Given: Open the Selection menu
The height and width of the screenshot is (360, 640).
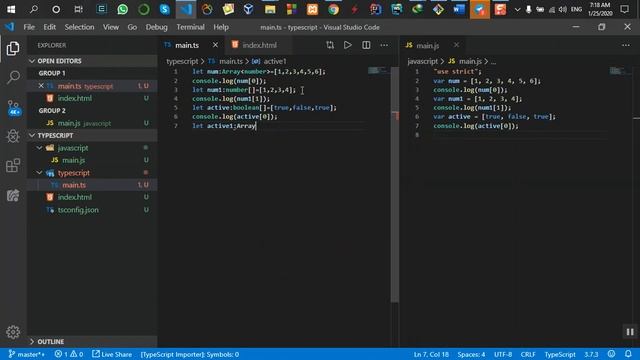Looking at the screenshot, I should pos(79,27).
